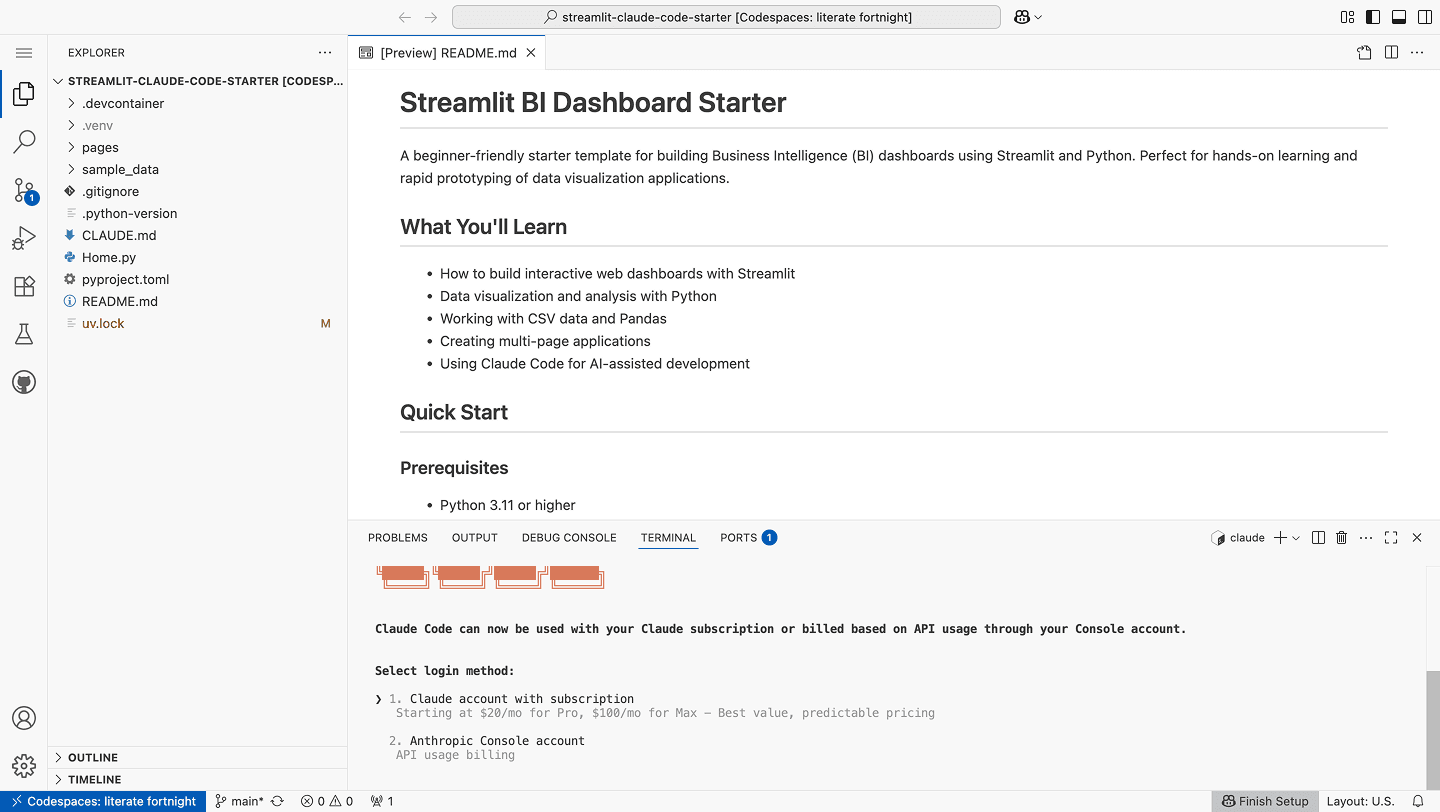Expand the sample_data folder
The height and width of the screenshot is (812, 1440).
click(x=120, y=169)
